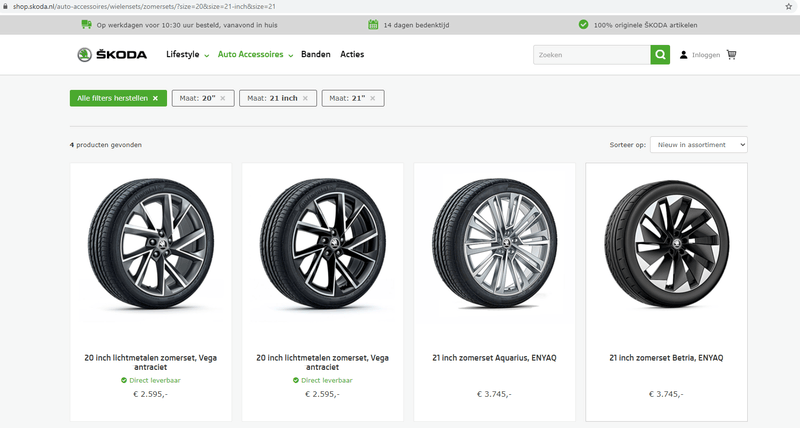Remove the Maat: 20" filter

[x=222, y=98]
